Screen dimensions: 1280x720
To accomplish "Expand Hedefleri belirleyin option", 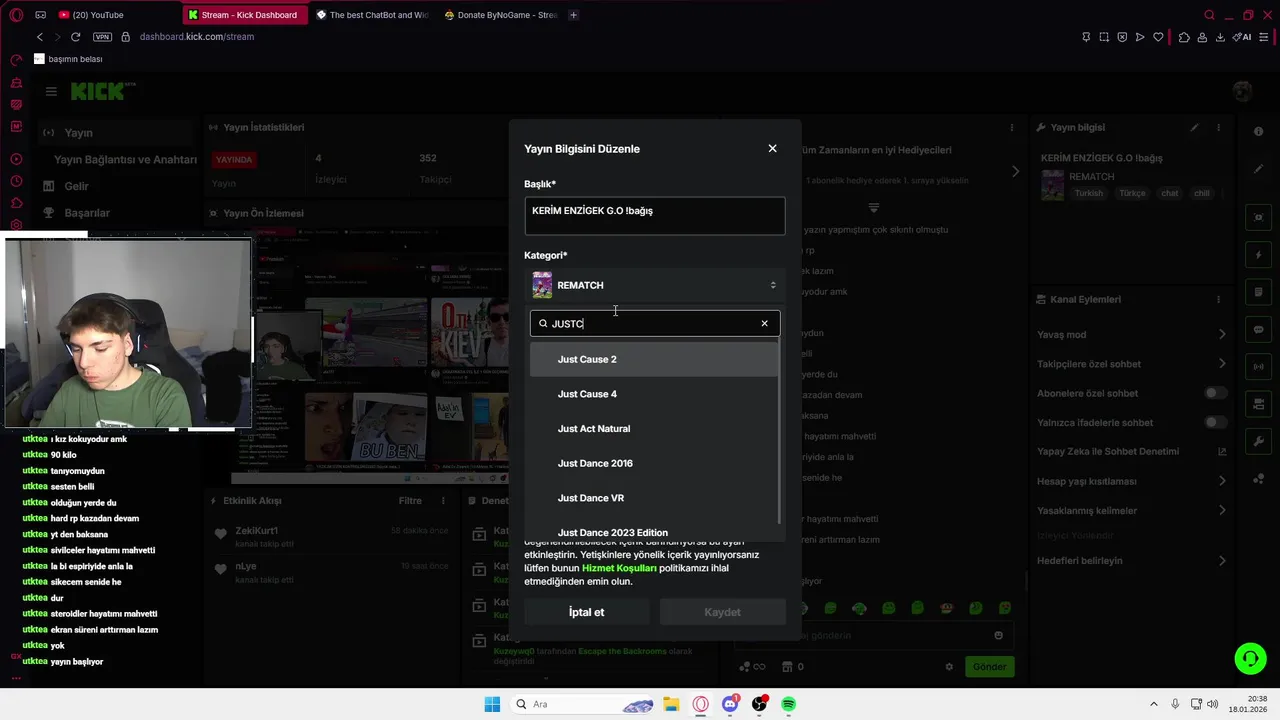I will pos(1221,560).
